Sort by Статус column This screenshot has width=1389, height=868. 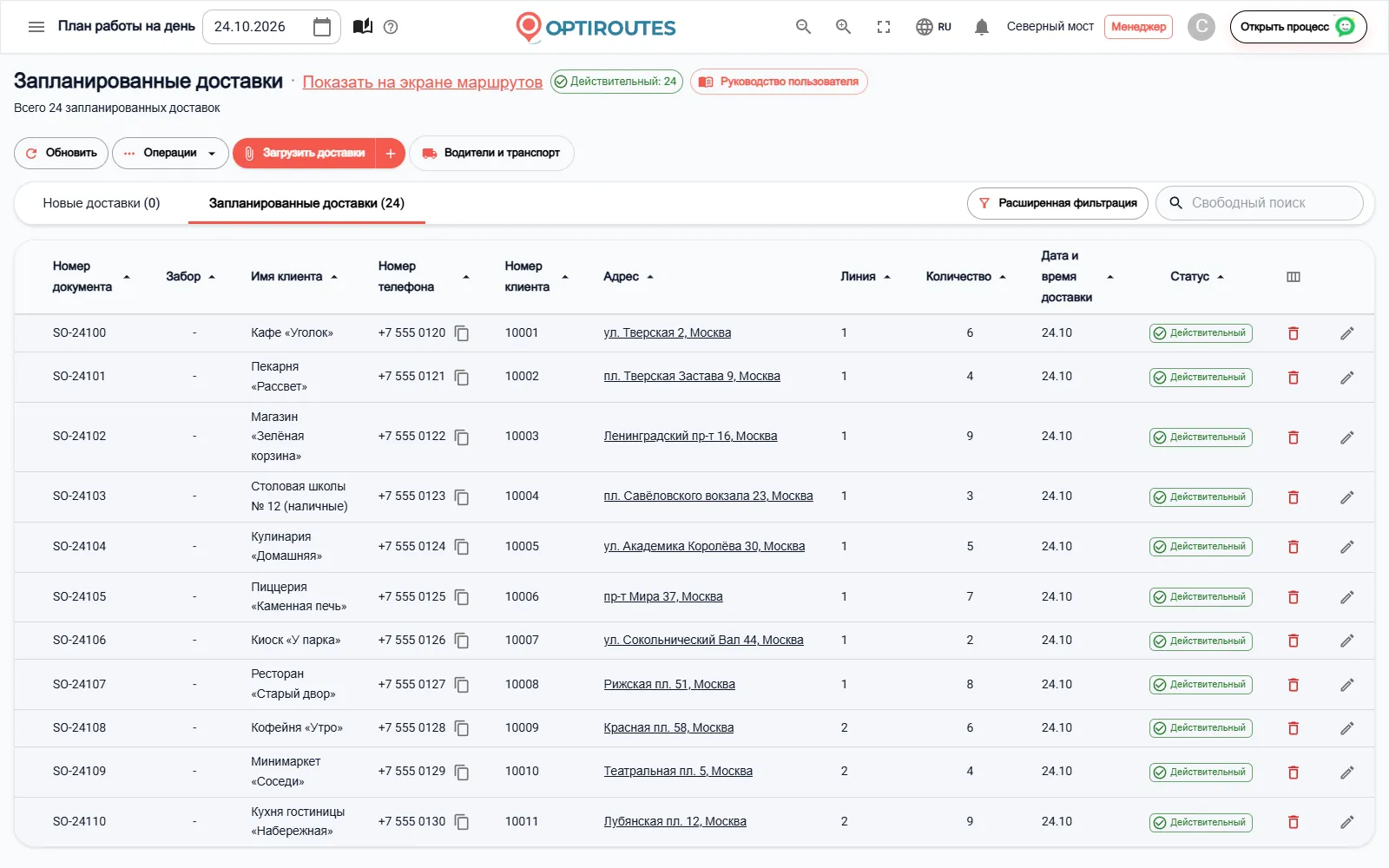1196,277
